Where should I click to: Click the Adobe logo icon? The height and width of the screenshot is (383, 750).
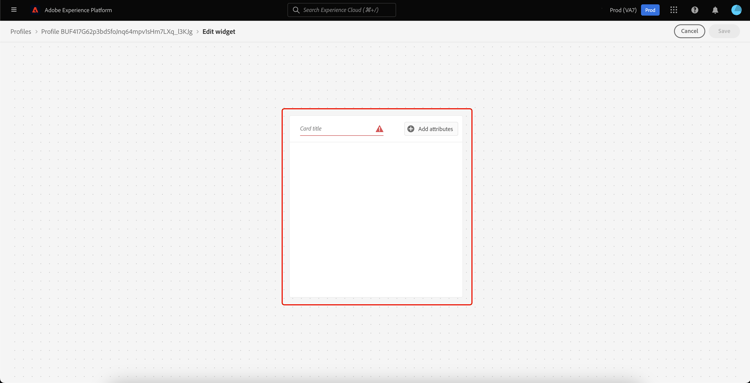point(35,10)
